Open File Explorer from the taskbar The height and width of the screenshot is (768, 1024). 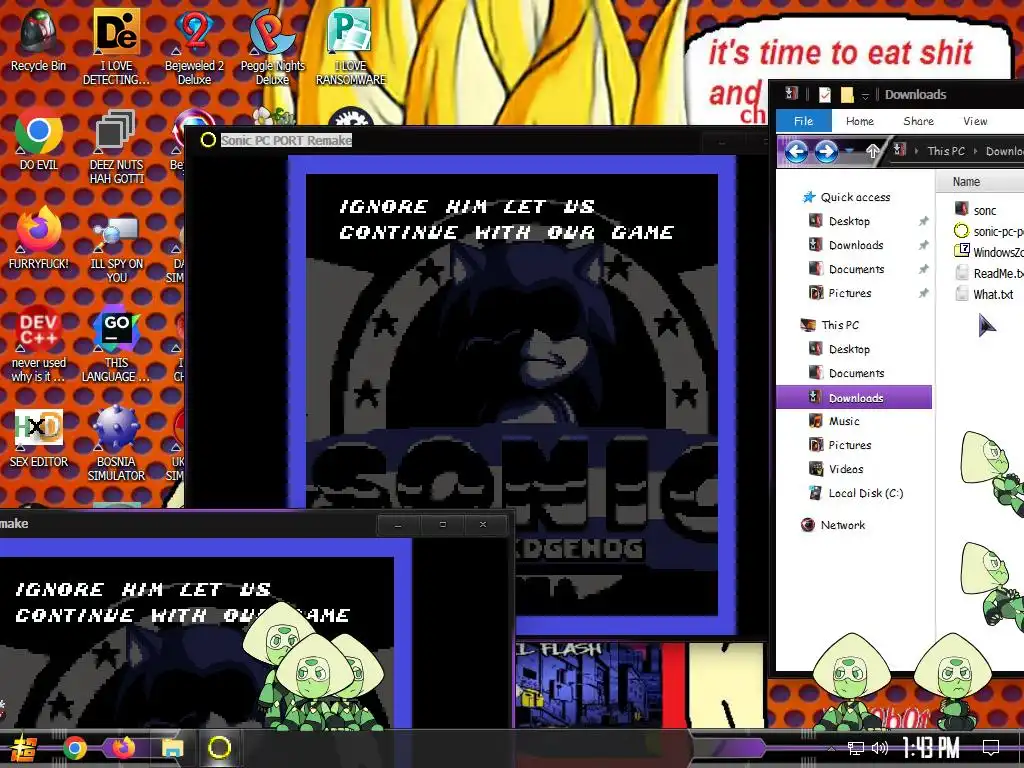(x=172, y=748)
